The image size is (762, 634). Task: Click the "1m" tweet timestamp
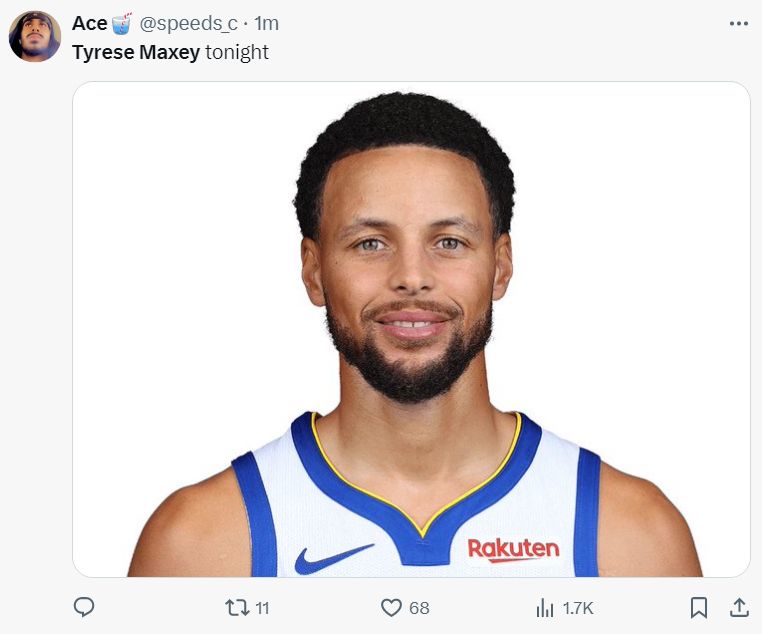coord(267,23)
